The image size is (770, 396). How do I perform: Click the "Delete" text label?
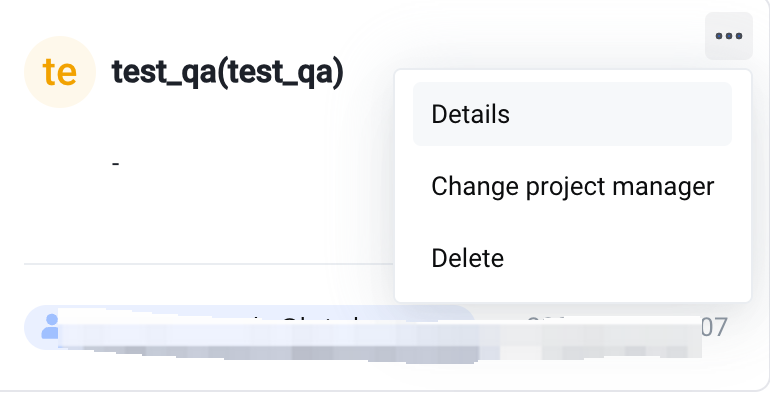[468, 258]
